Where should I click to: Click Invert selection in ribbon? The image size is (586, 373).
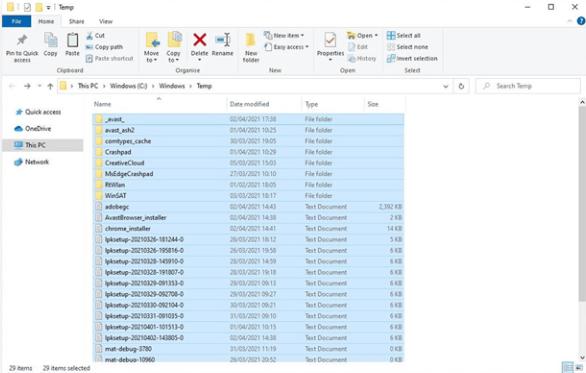coord(412,59)
